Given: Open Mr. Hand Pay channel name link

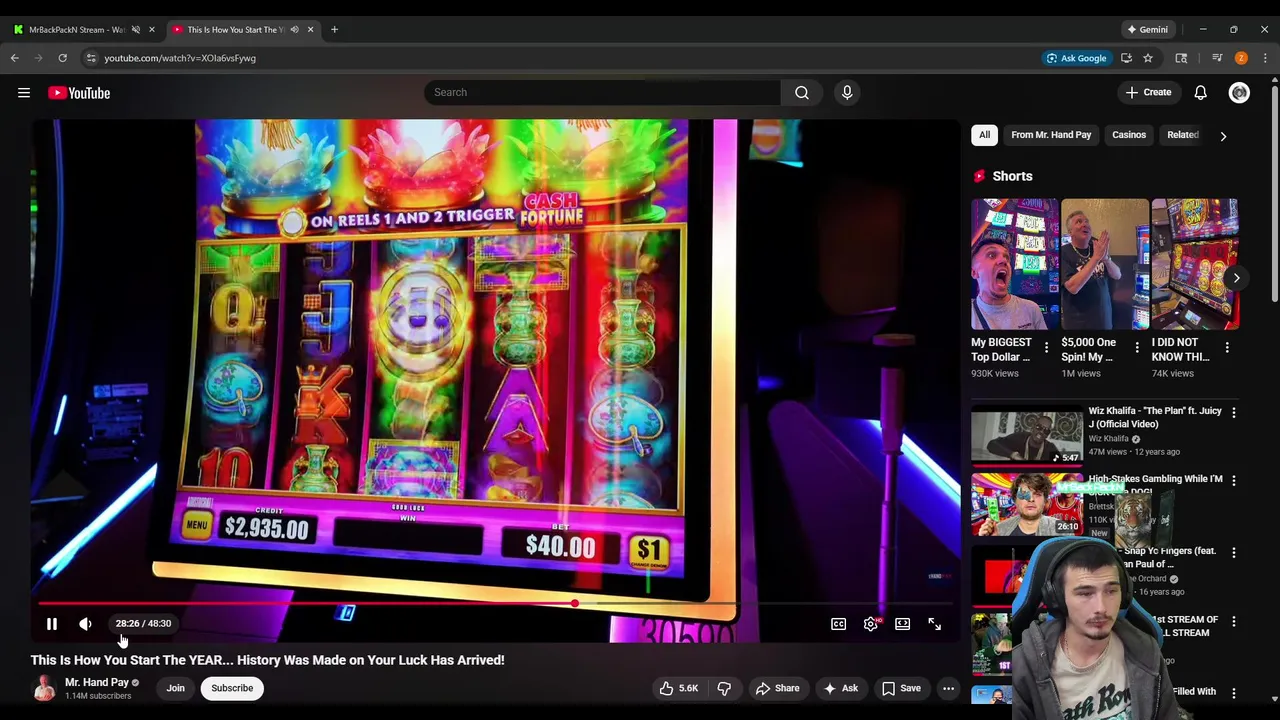Looking at the screenshot, I should coord(97,682).
